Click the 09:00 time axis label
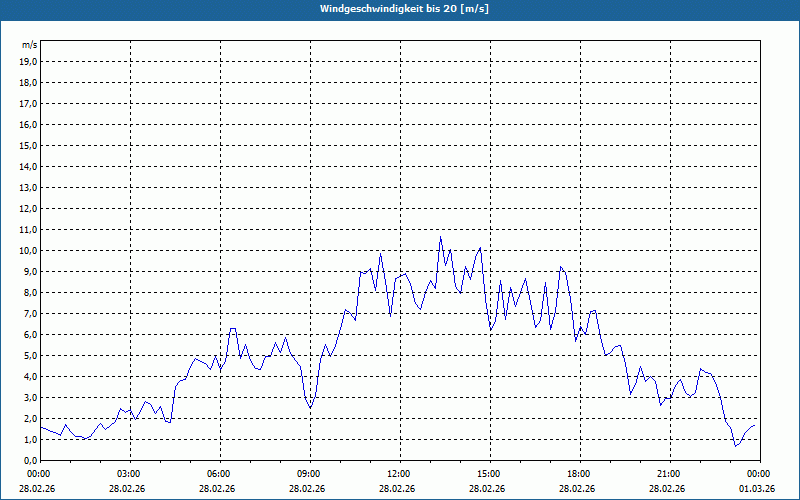 (309, 474)
